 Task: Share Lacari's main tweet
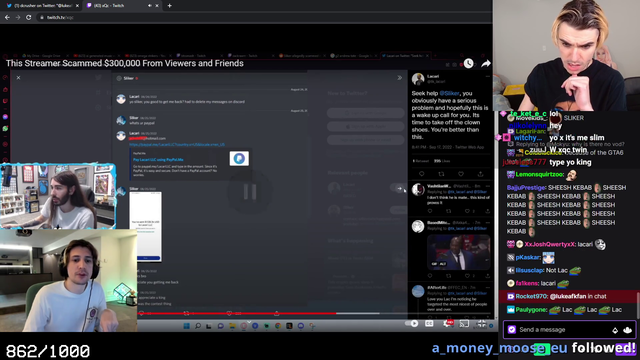[480, 174]
